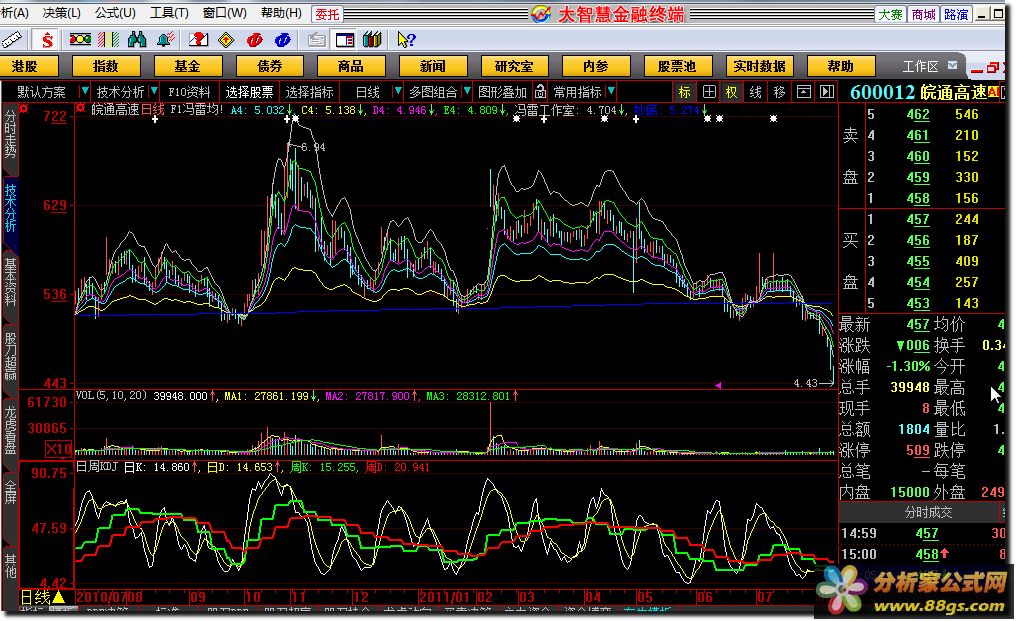Click the 指数 yellow button

pyautogui.click(x=106, y=66)
